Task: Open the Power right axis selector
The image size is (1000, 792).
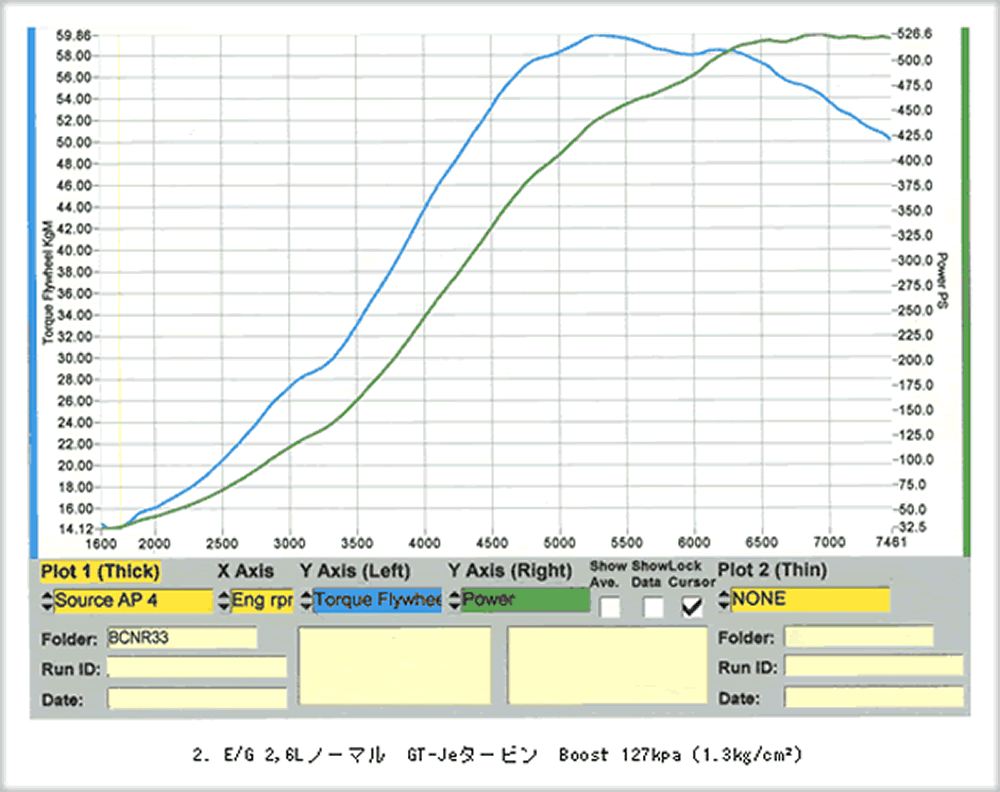Action: (525, 601)
